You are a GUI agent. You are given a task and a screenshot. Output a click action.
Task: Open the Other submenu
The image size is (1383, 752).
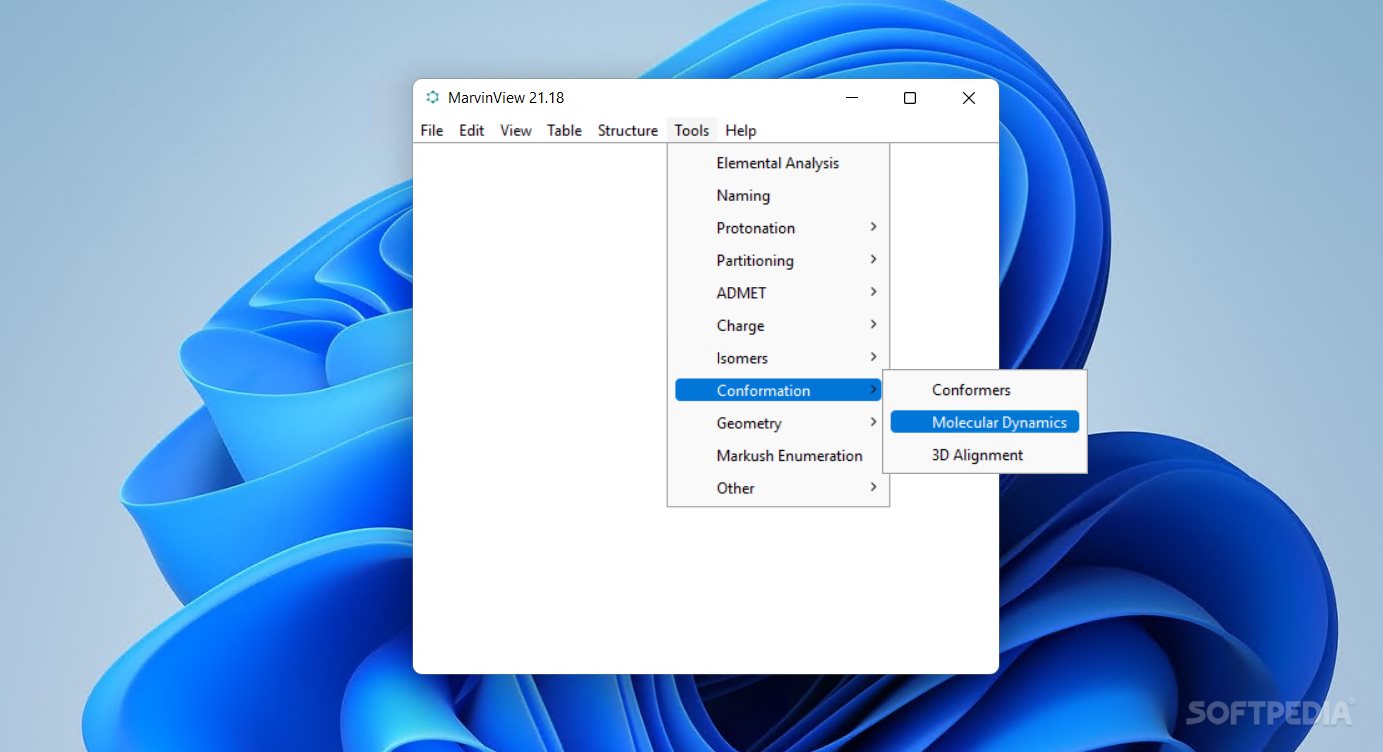coord(778,488)
